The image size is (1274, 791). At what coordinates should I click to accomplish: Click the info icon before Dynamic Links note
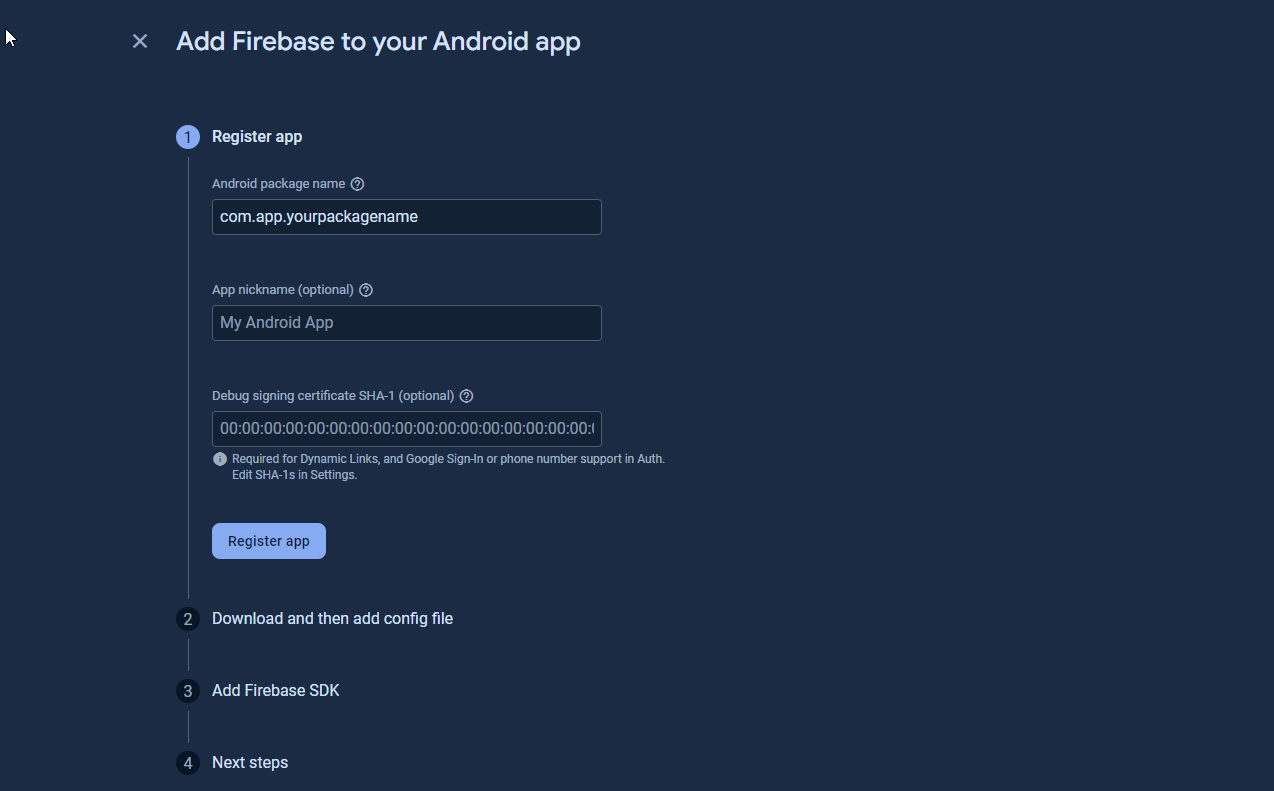tap(219, 459)
